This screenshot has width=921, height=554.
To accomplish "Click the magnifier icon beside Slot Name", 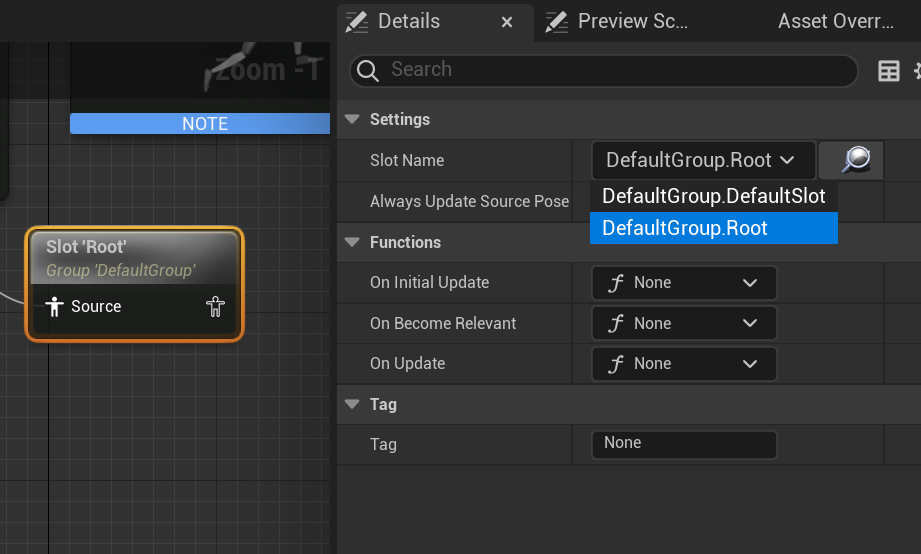I will (851, 160).
